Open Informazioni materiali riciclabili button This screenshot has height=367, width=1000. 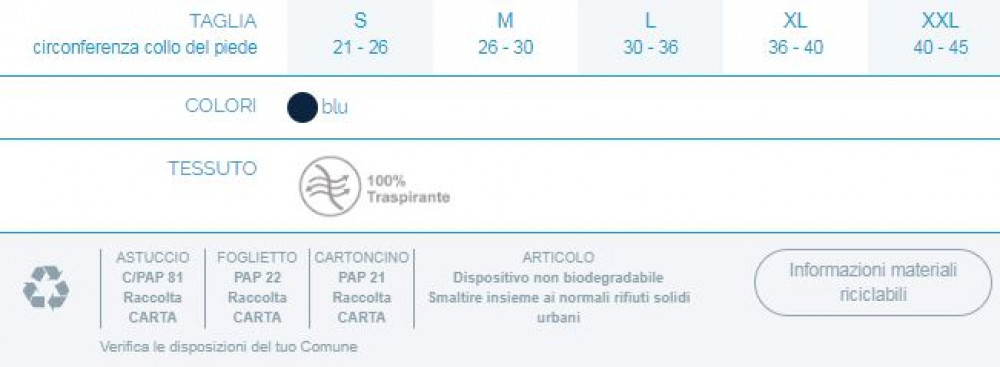[873, 283]
